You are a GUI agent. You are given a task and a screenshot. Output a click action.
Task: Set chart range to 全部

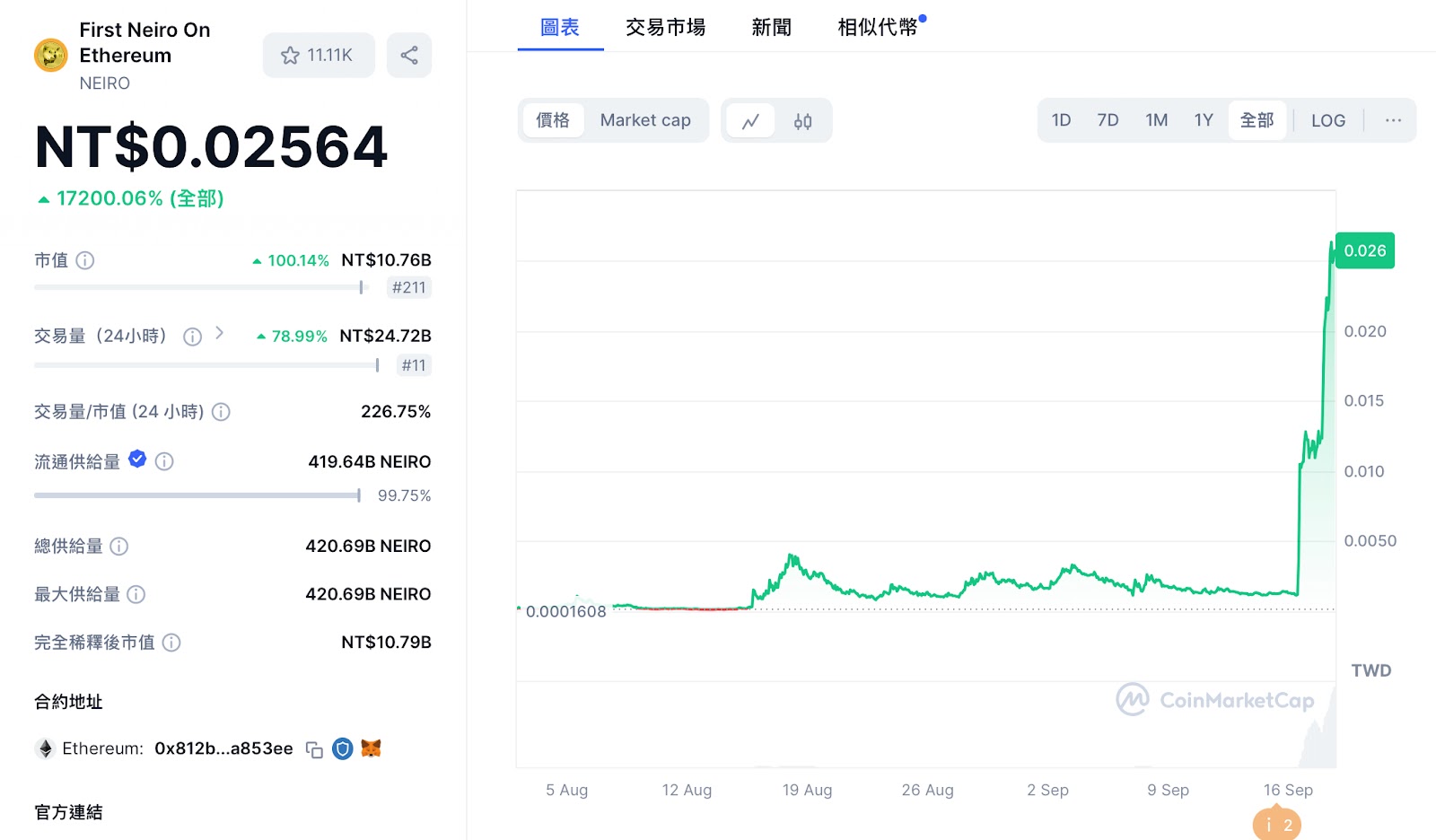pyautogui.click(x=1257, y=120)
